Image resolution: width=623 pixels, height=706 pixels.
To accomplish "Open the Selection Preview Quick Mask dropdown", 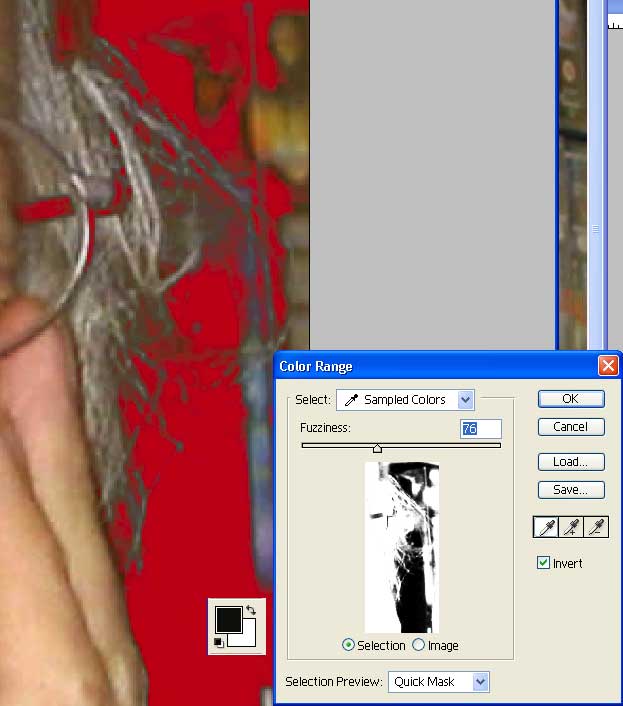I will coord(438,682).
